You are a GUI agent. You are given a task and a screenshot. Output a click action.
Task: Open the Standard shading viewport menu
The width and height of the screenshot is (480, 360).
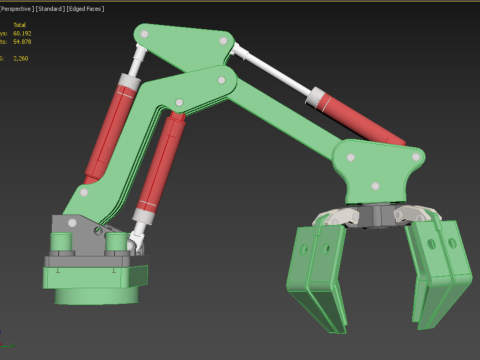coord(50,9)
